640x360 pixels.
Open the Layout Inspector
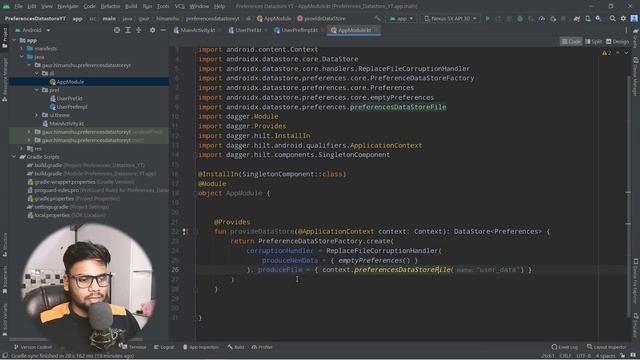pos(606,347)
